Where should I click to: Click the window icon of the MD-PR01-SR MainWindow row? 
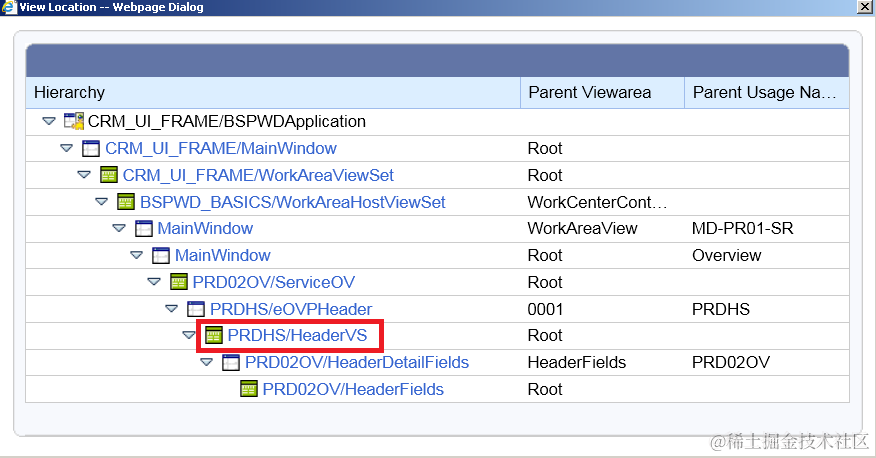coord(144,228)
